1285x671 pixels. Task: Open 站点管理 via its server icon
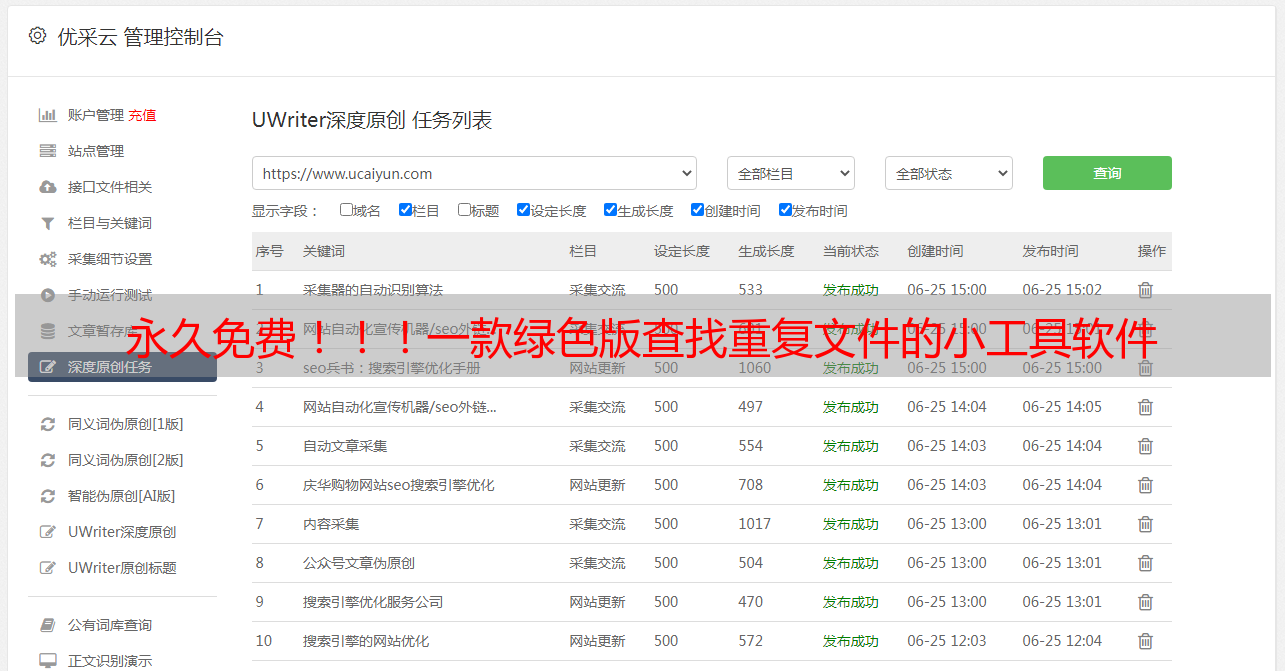[47, 151]
